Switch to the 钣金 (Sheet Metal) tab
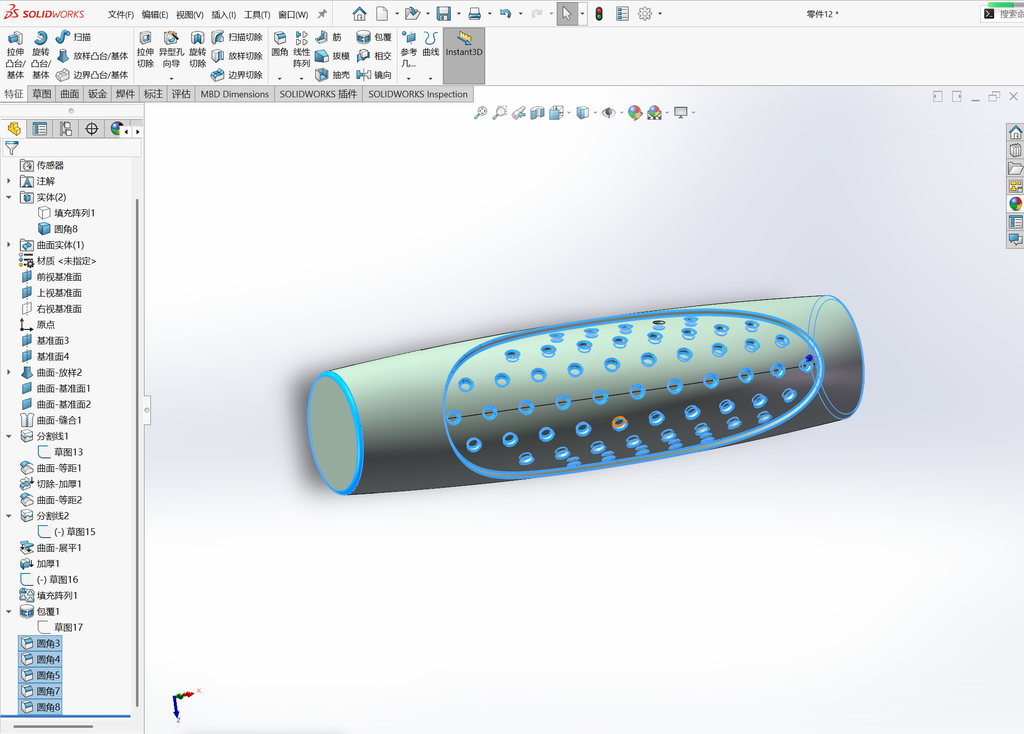Image resolution: width=1024 pixels, height=734 pixels. tap(97, 94)
